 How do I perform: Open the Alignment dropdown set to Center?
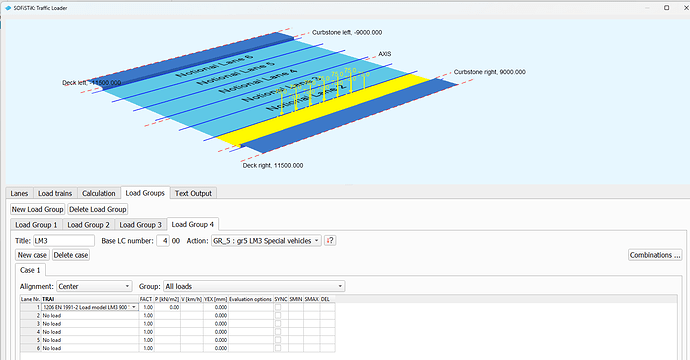coord(94,287)
